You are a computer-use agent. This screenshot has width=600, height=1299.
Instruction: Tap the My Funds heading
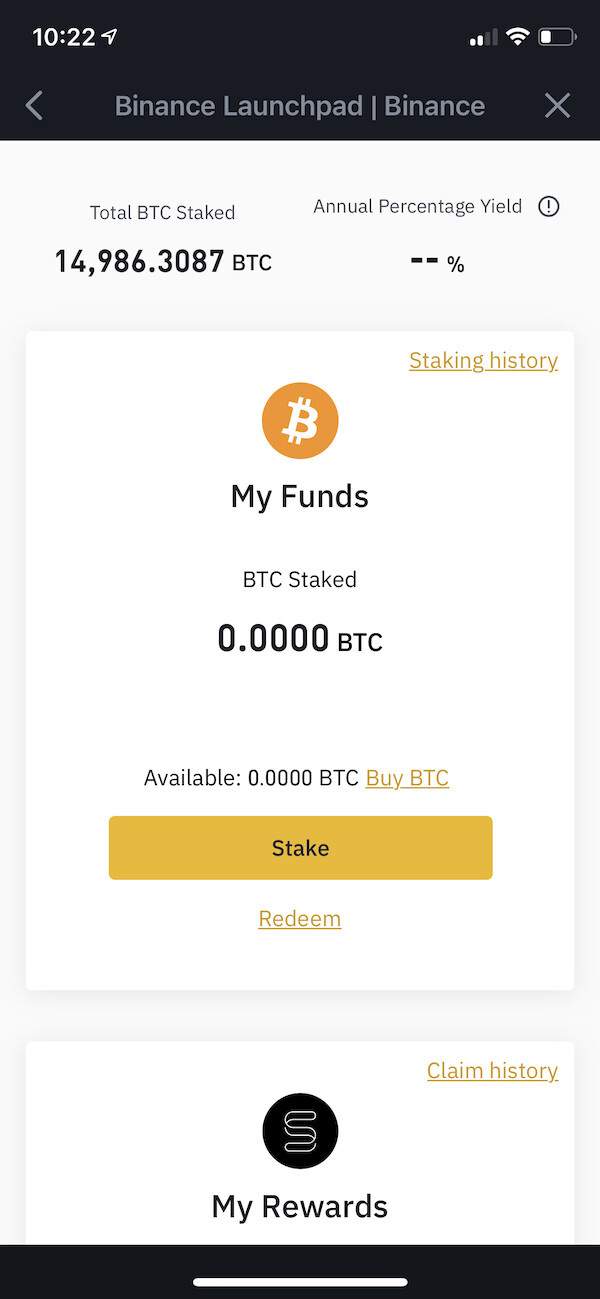tap(300, 496)
